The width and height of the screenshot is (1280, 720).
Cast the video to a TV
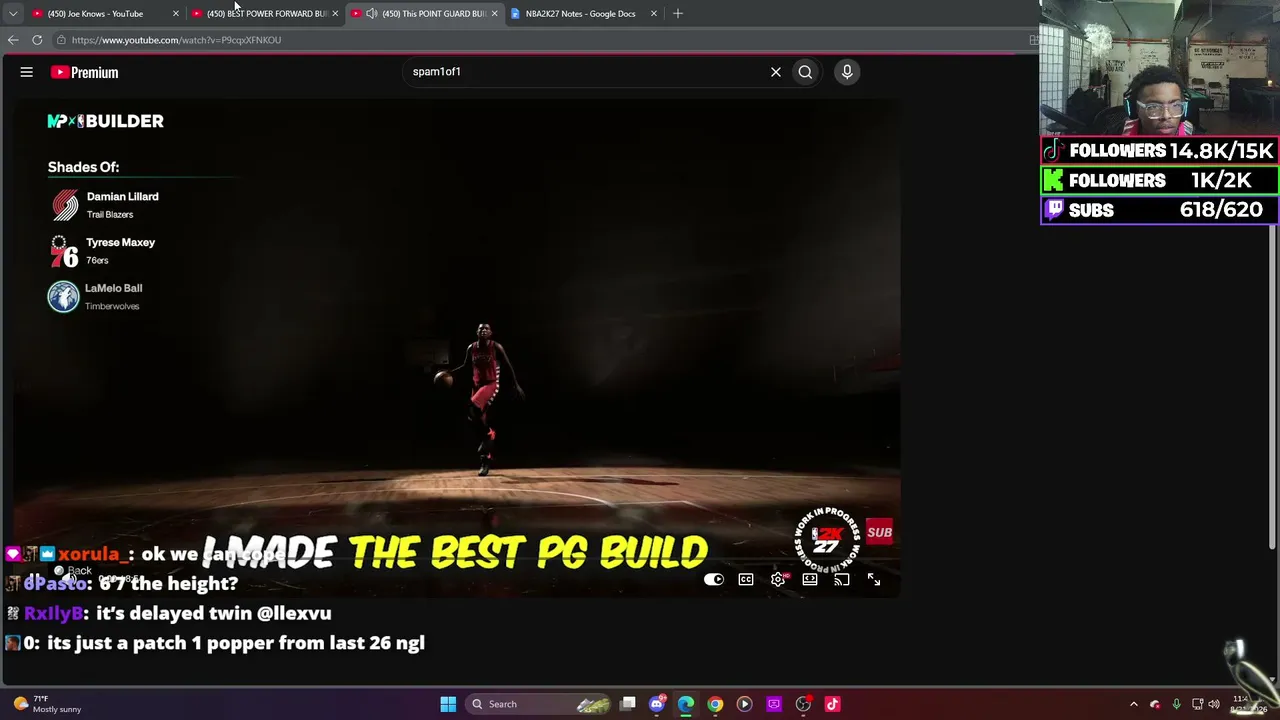pos(842,580)
